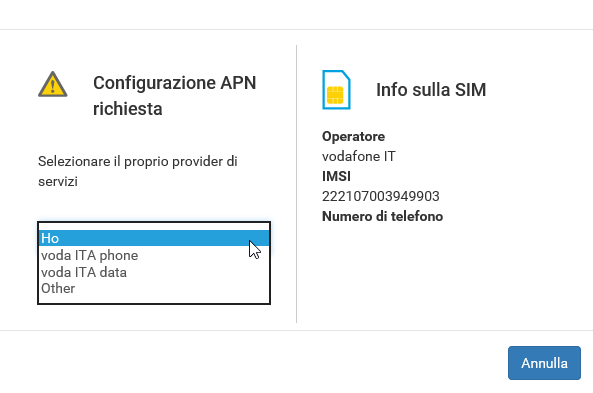Viewport: 593px width, 393px height.
Task: Click the SIM card icon
Action: pos(336,90)
